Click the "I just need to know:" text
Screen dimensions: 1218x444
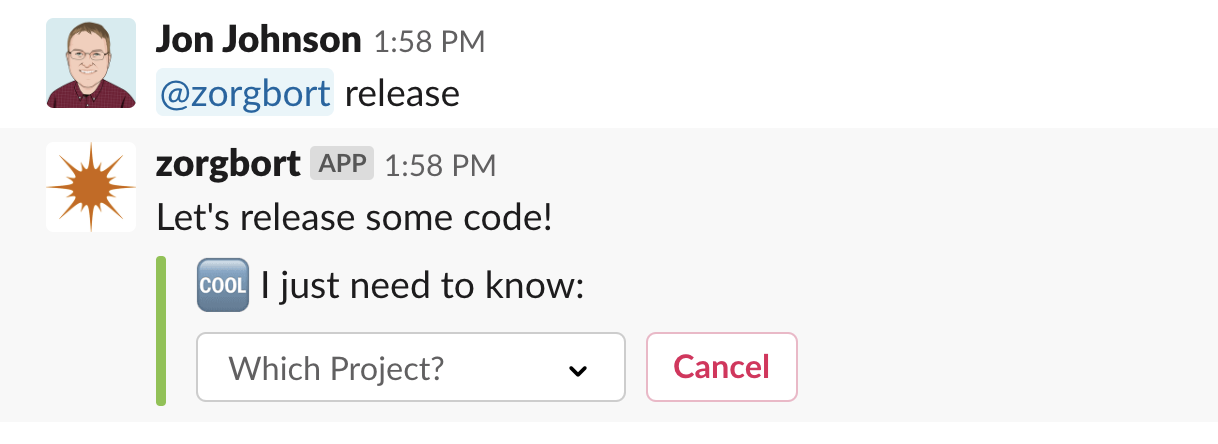422,287
